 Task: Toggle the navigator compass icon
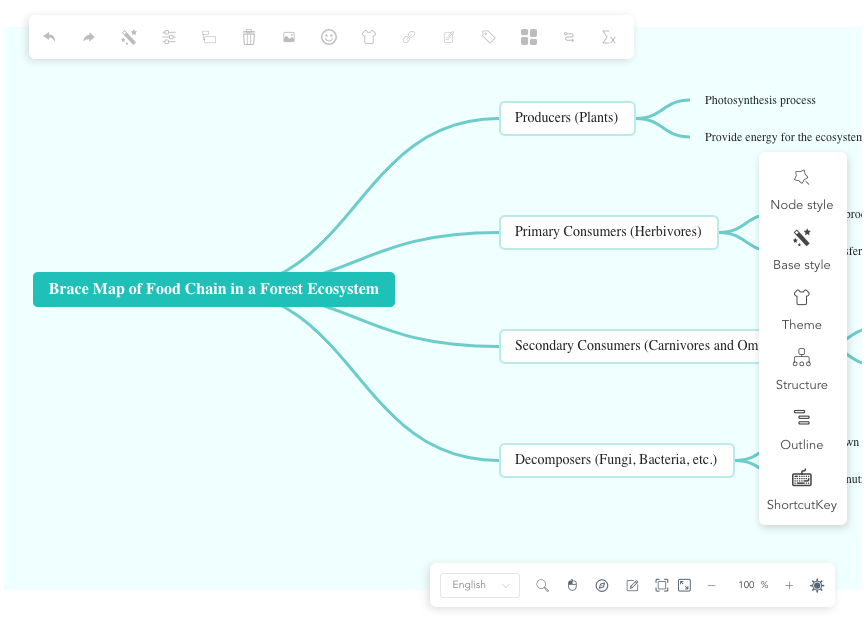pos(602,585)
